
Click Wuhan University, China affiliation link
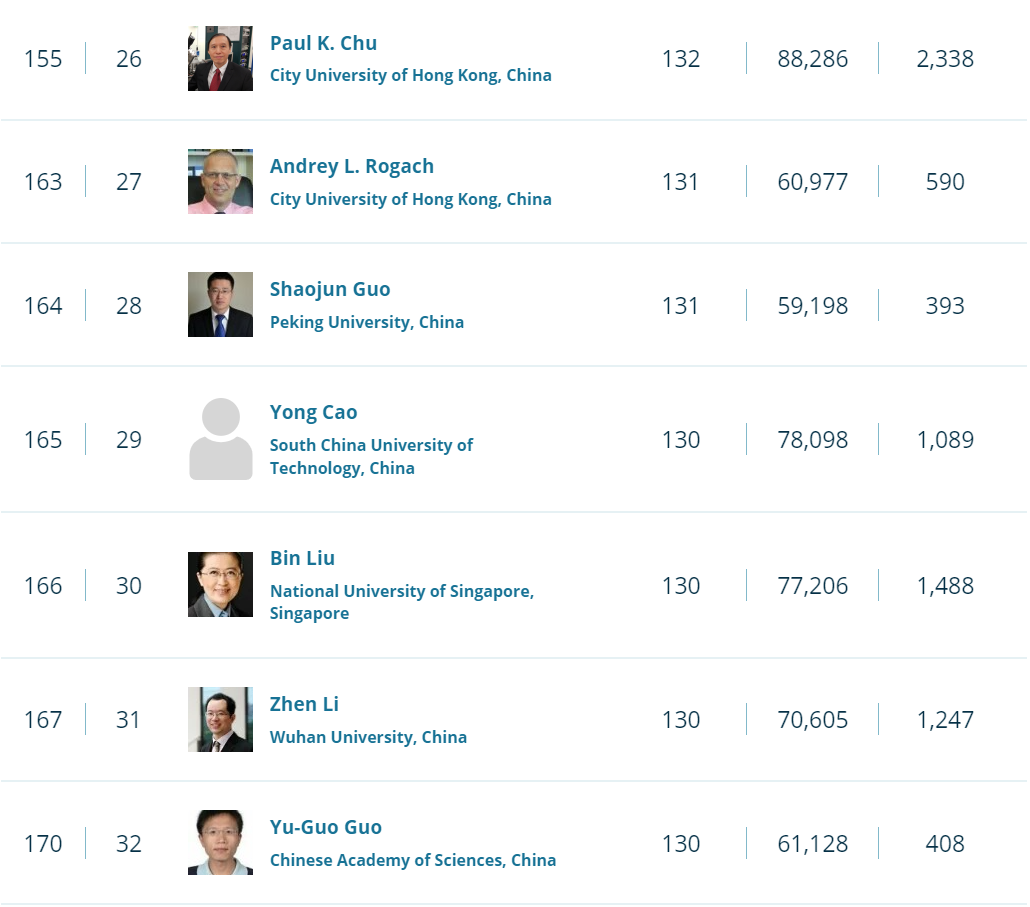[368, 737]
